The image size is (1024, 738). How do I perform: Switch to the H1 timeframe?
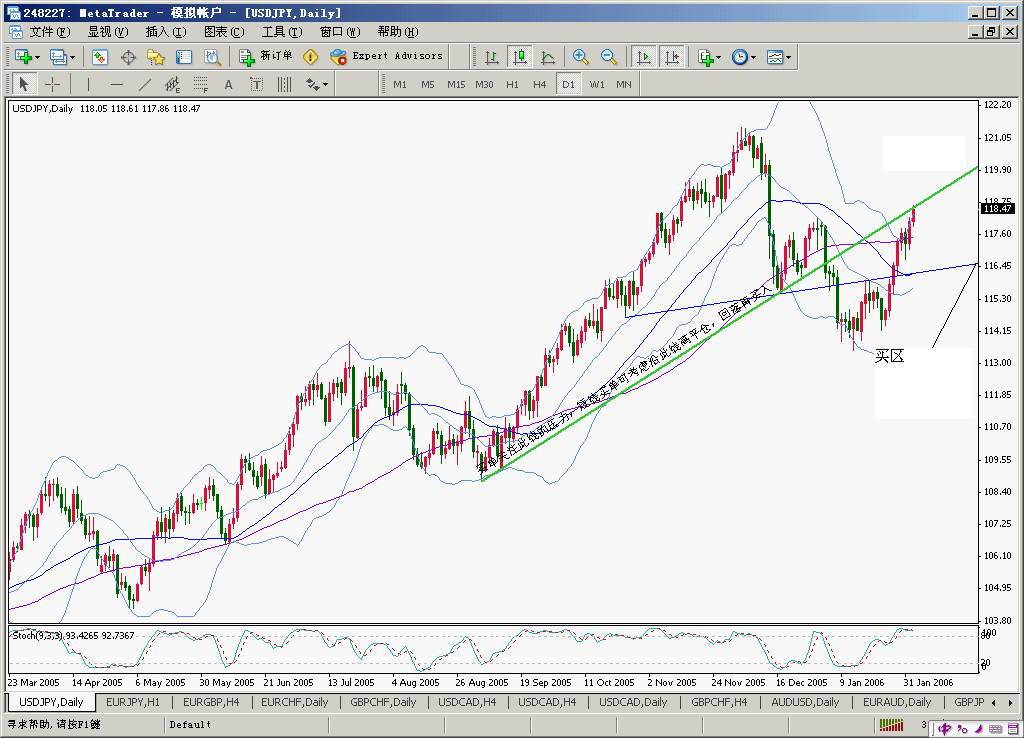(x=512, y=84)
